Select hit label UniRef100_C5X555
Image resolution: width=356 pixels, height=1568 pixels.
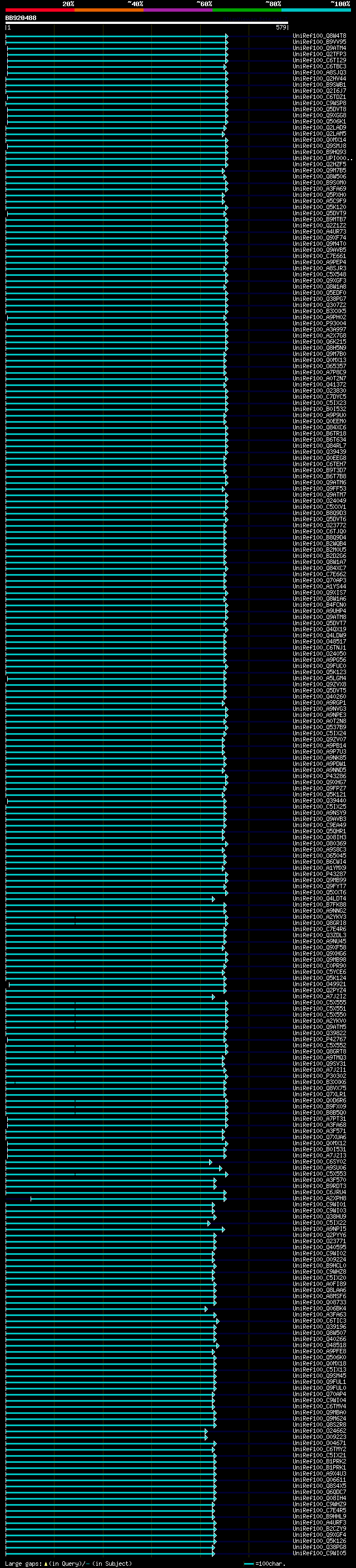[x=319, y=1002]
